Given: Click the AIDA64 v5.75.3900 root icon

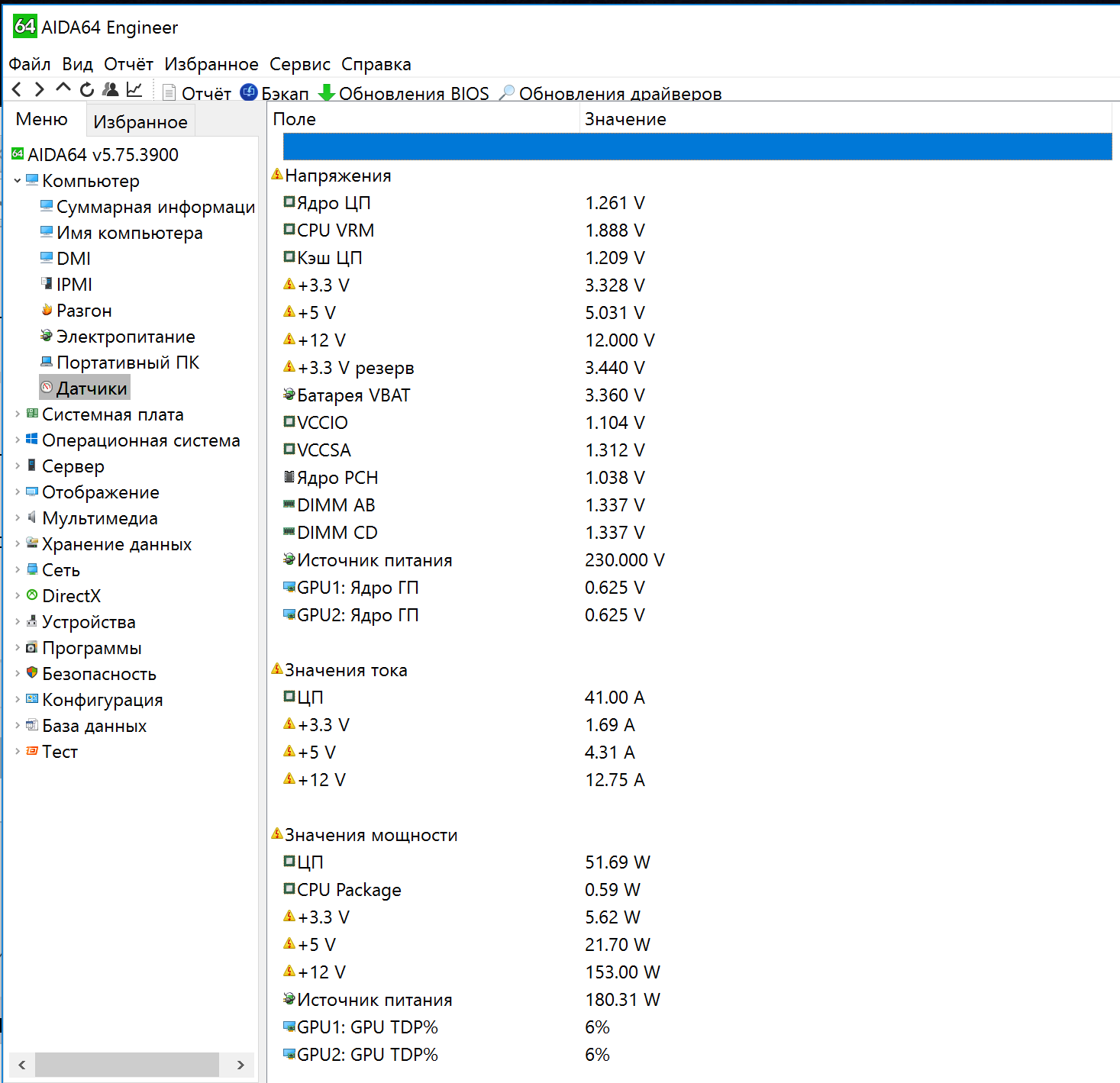Looking at the screenshot, I should click(x=18, y=154).
